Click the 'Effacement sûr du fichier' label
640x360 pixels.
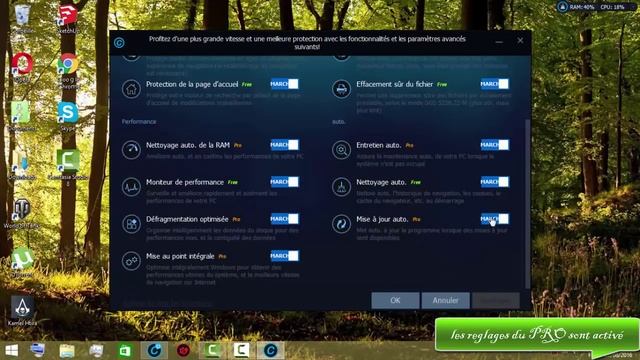[394, 84]
